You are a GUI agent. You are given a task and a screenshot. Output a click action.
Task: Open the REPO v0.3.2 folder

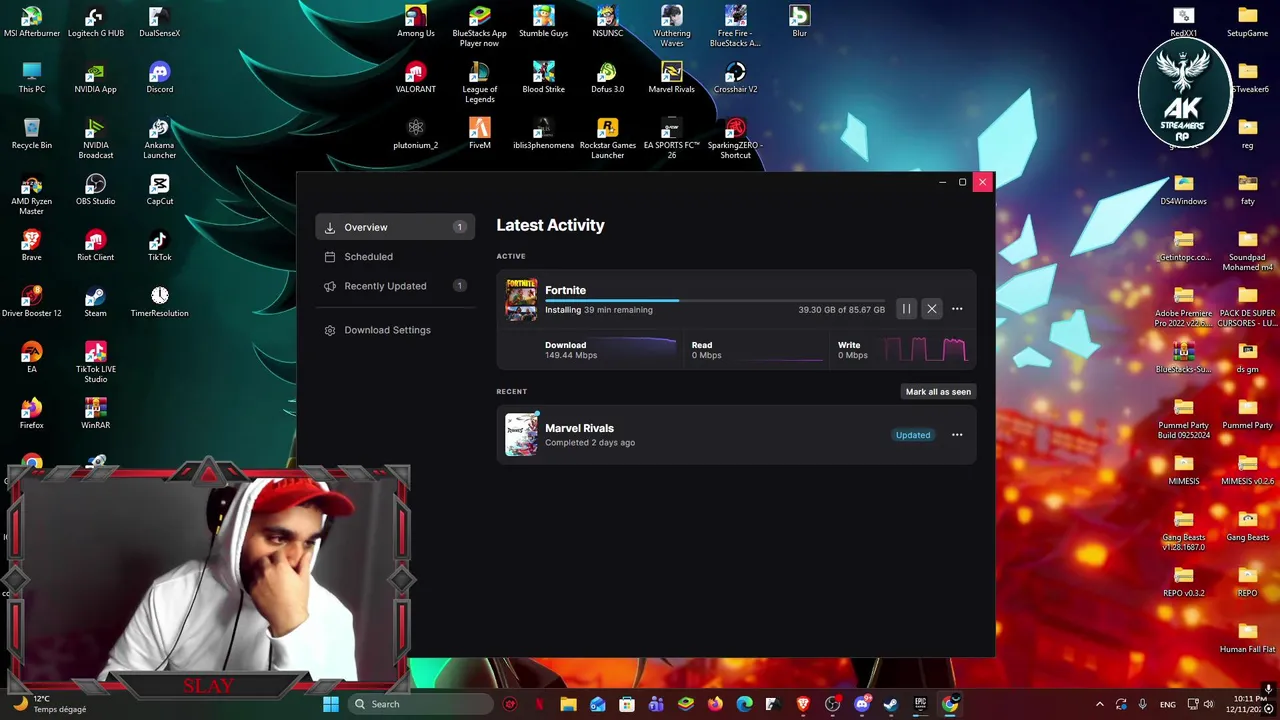coord(1184,582)
